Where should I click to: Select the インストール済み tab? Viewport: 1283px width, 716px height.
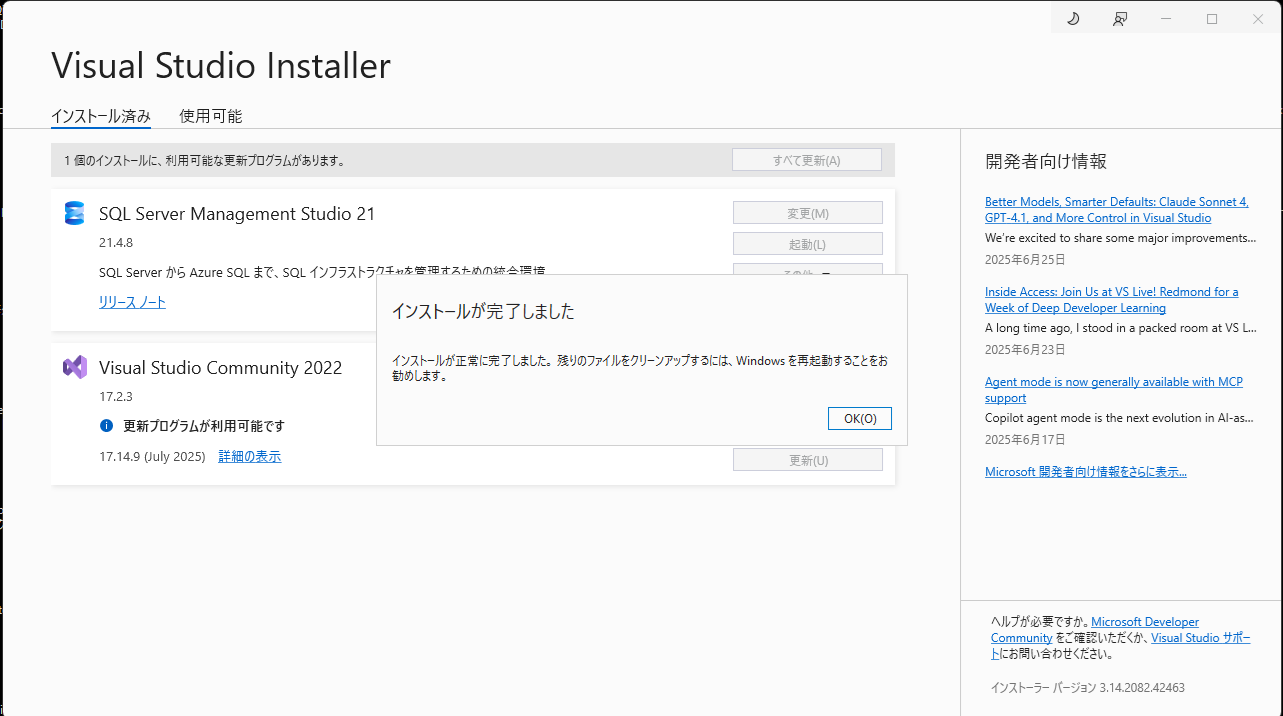click(x=100, y=115)
